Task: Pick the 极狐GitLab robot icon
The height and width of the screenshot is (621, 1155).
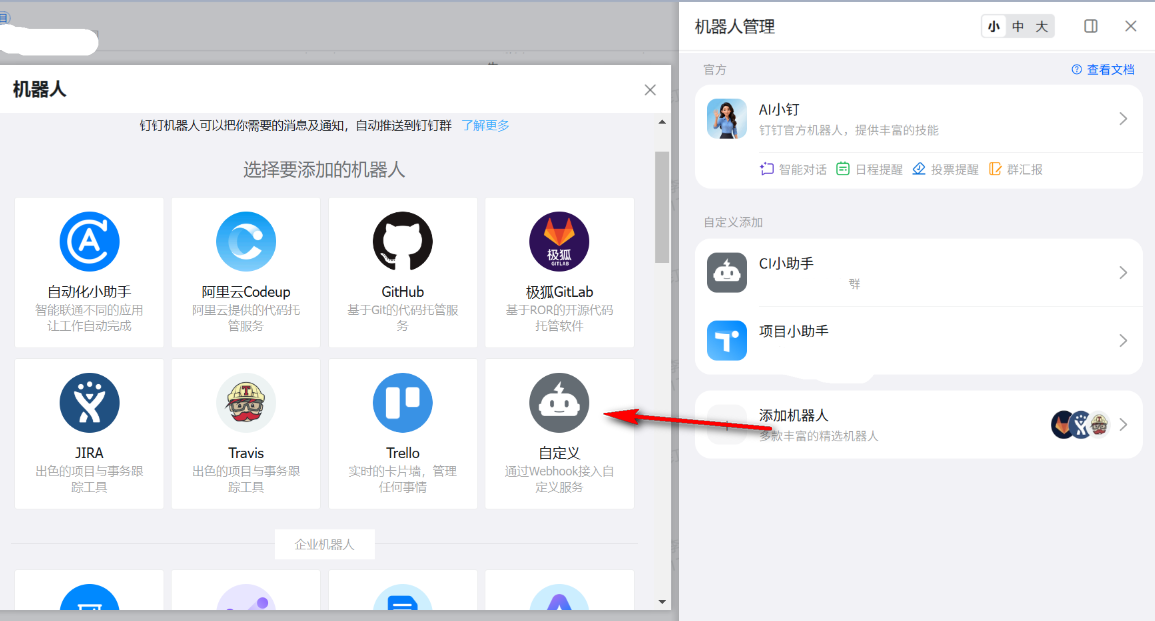Action: point(559,242)
